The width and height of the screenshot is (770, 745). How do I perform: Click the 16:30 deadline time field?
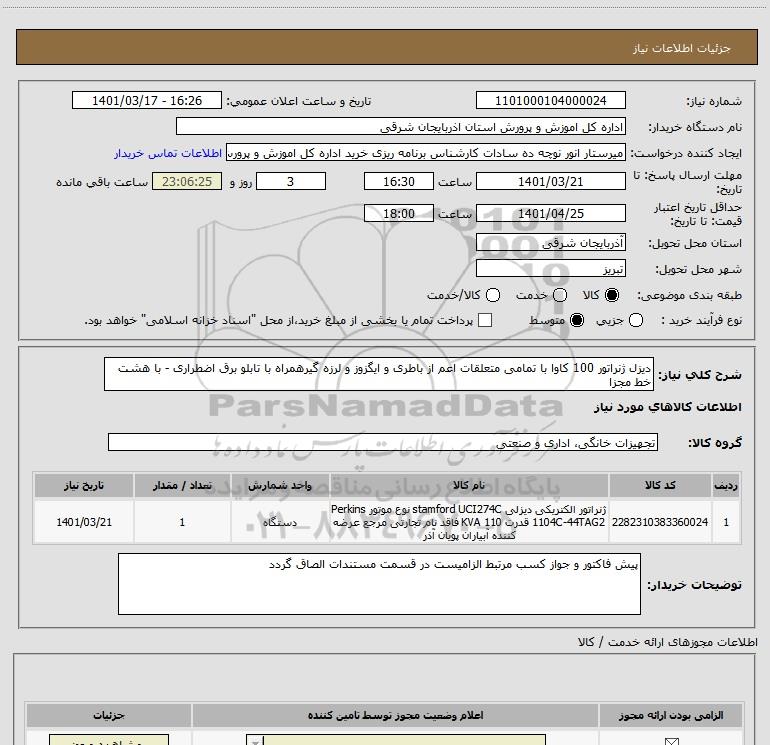click(399, 181)
